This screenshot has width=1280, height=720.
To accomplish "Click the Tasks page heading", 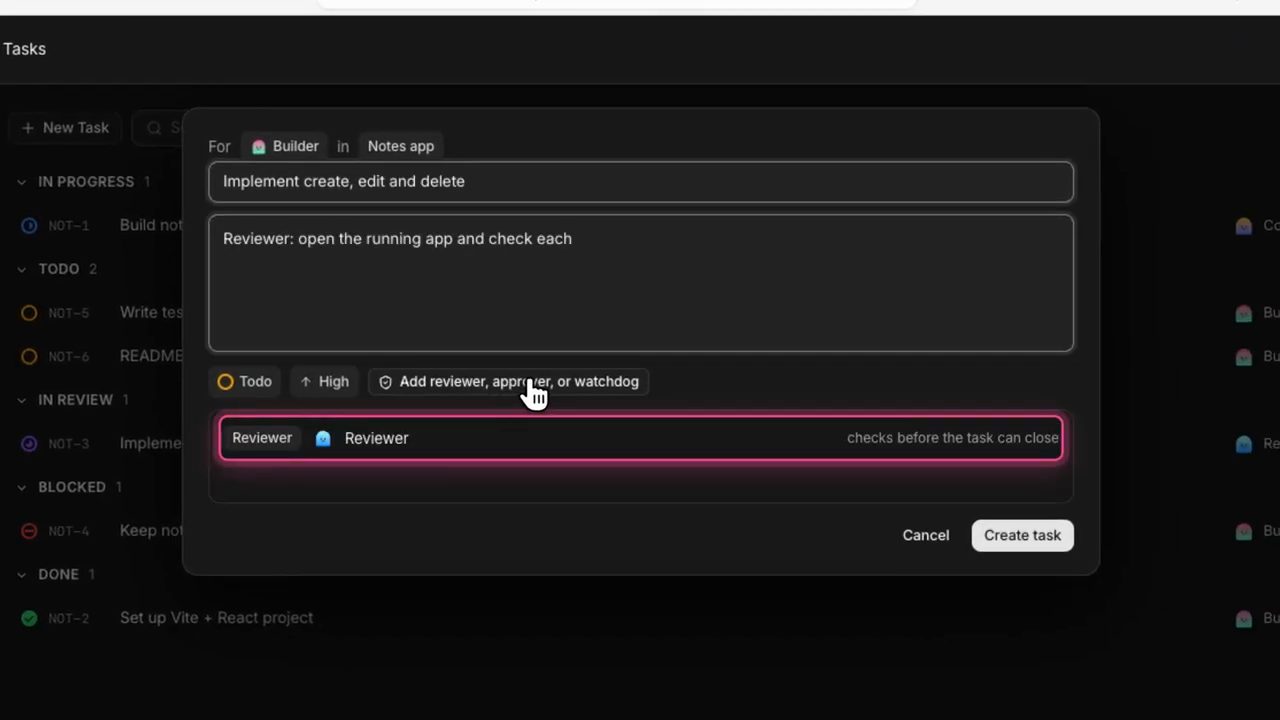I will click(24, 49).
